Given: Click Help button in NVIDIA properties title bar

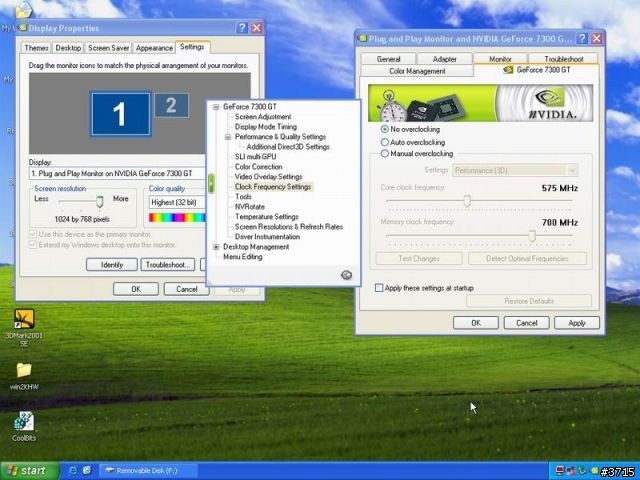Looking at the screenshot, I should pos(582,38).
